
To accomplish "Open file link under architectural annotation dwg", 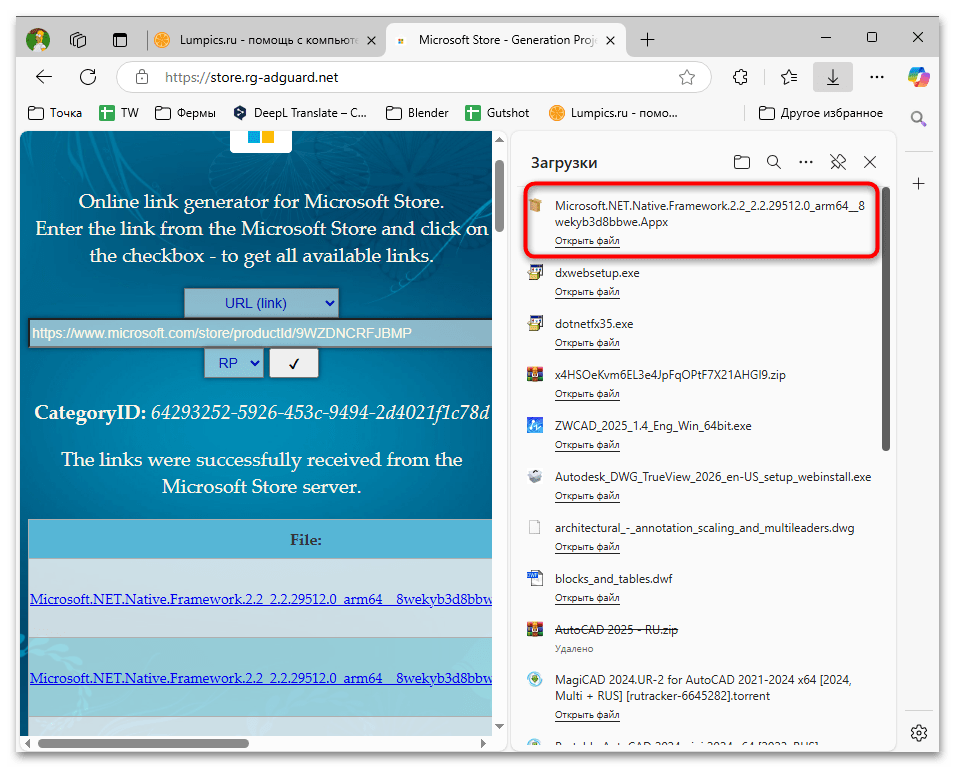I will tap(587, 548).
